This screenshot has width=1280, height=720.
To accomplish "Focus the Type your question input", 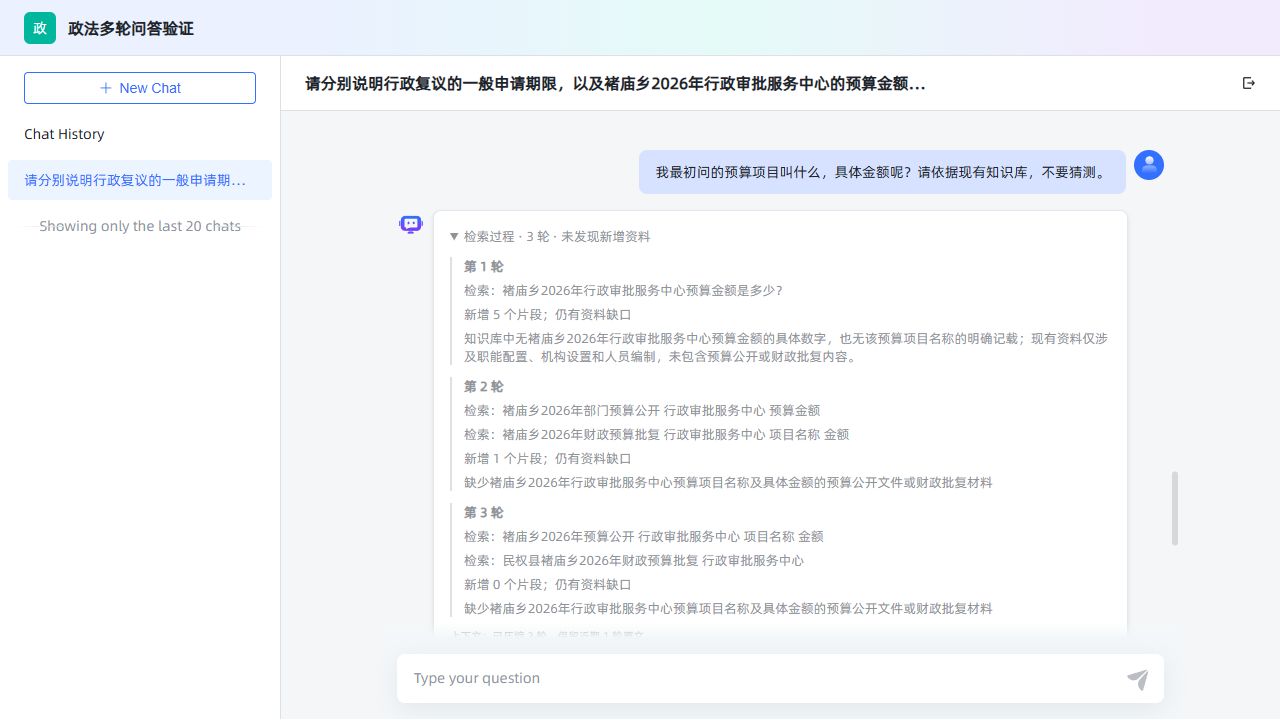I will pyautogui.click(x=765, y=678).
